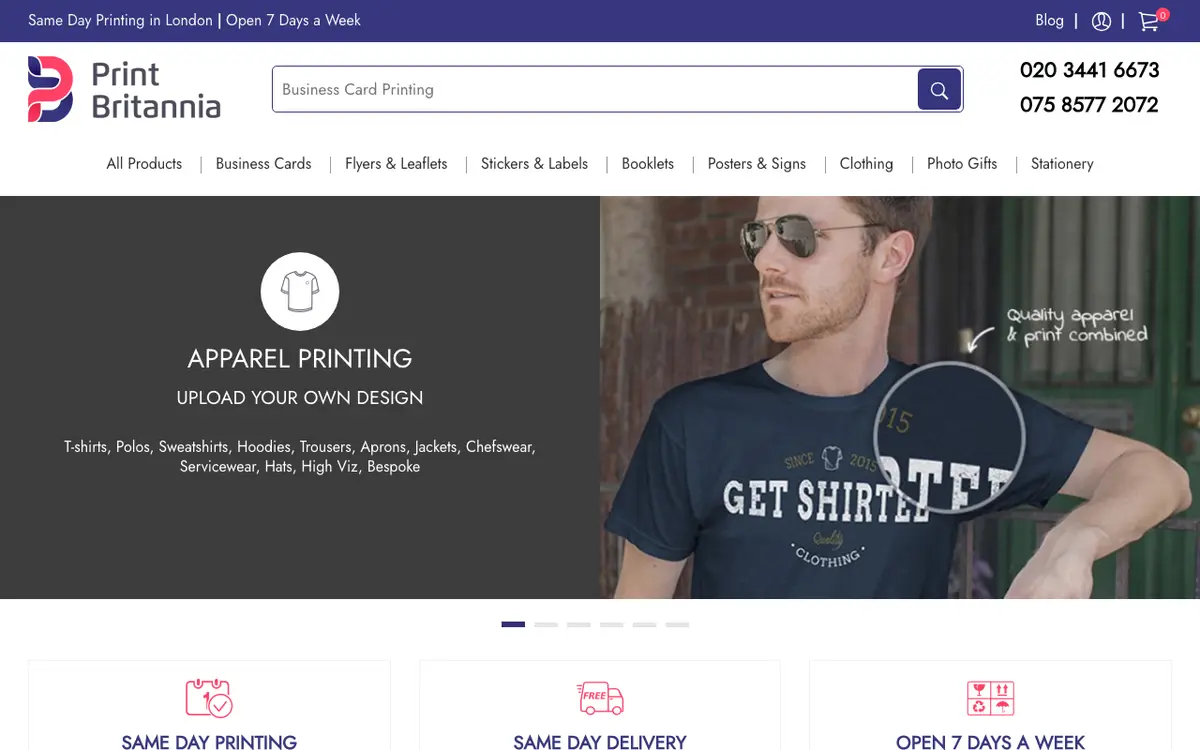Open the Blog link
The width and height of the screenshot is (1200, 750).
click(x=1049, y=20)
